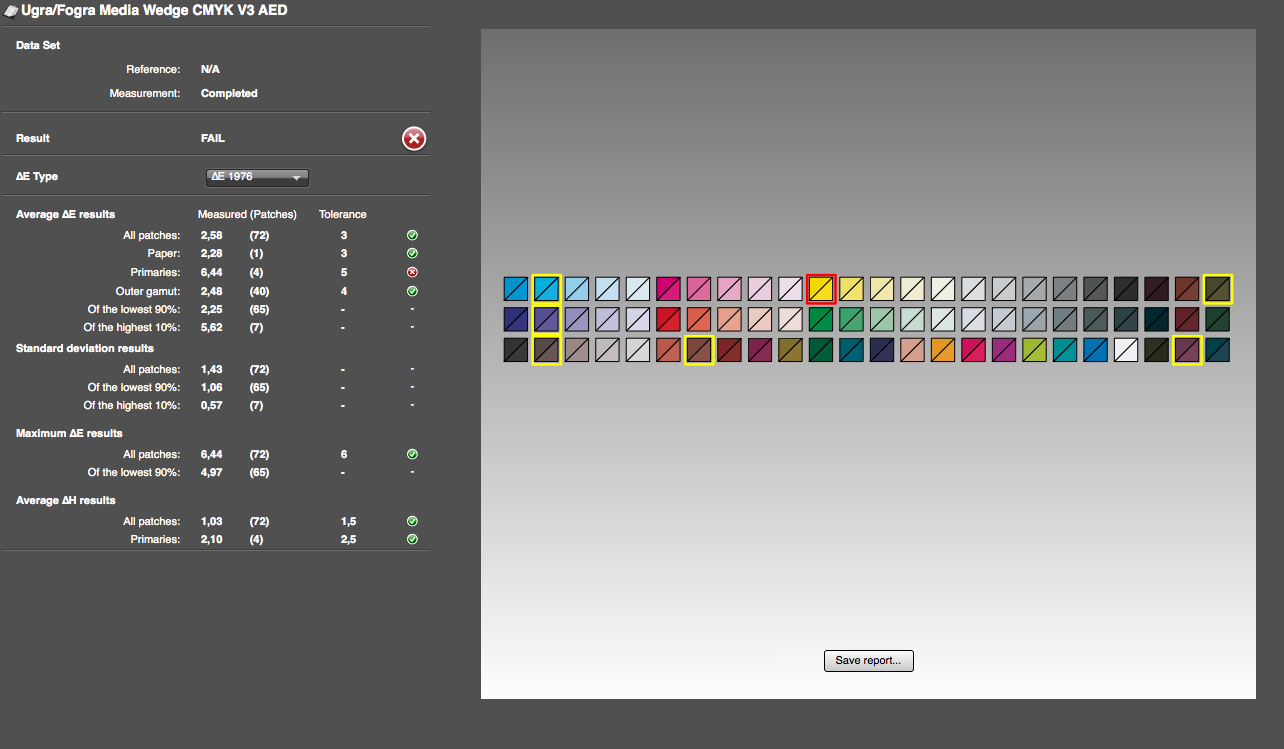Select the brown patch near top row end

coord(1187,289)
